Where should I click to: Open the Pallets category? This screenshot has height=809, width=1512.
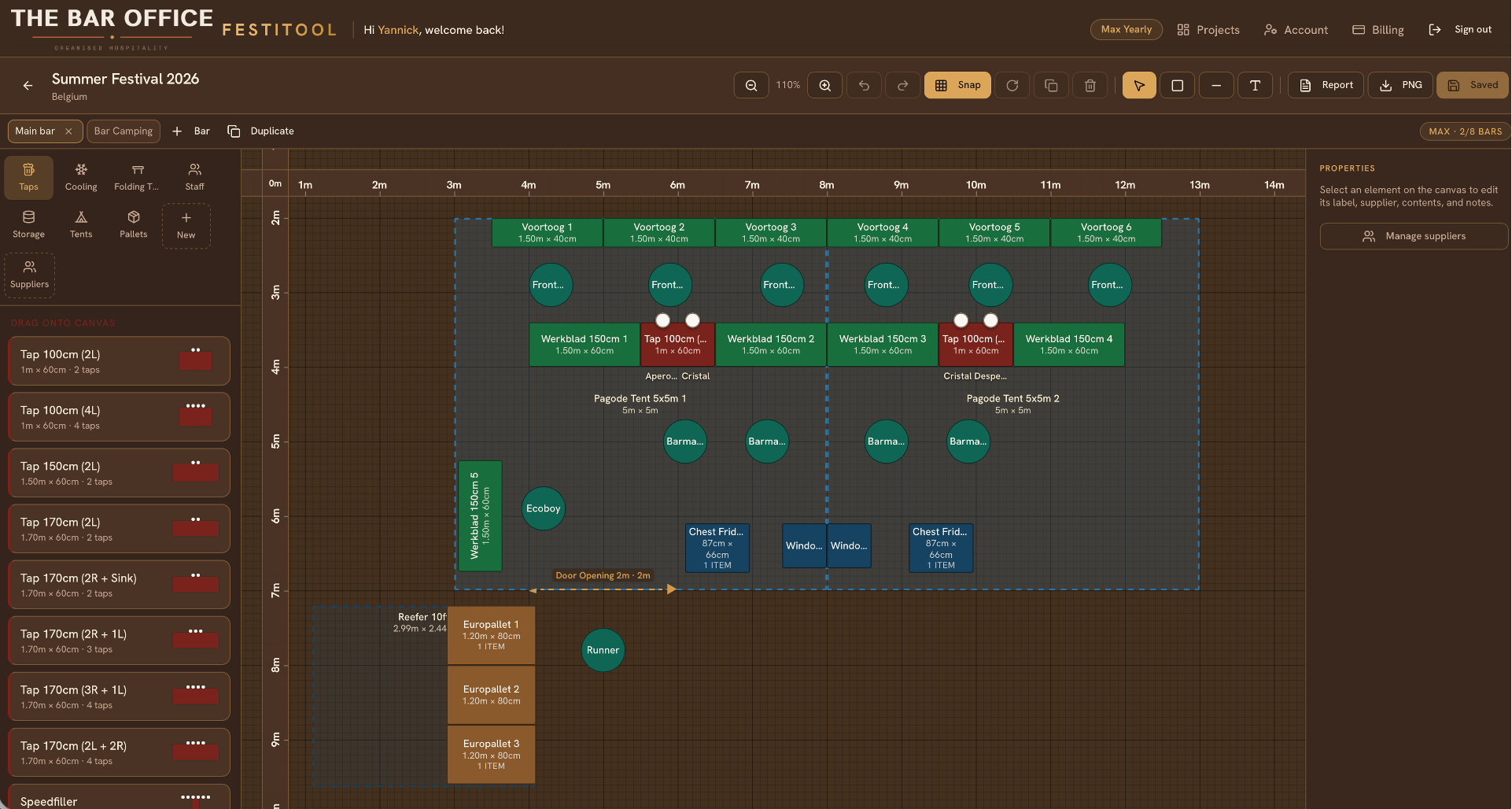click(x=134, y=224)
